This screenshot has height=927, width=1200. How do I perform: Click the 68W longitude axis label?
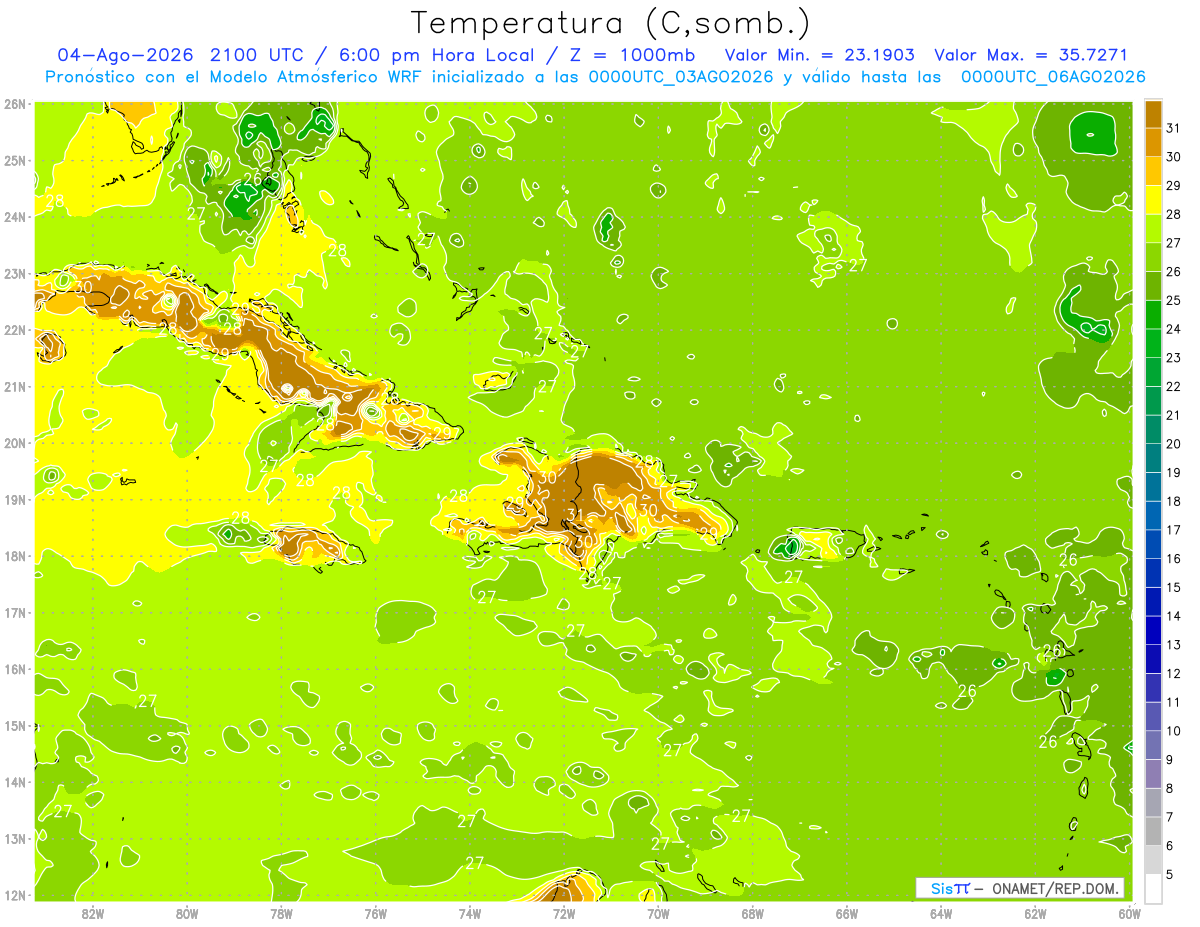click(x=752, y=913)
